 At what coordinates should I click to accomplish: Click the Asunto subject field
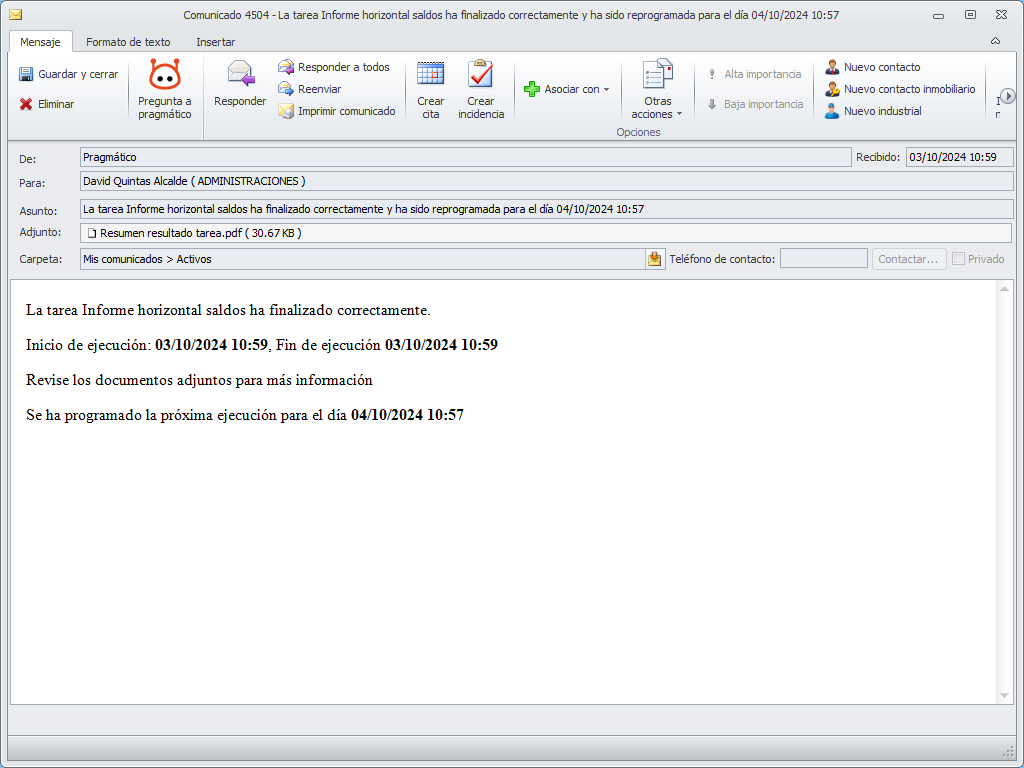click(x=547, y=210)
